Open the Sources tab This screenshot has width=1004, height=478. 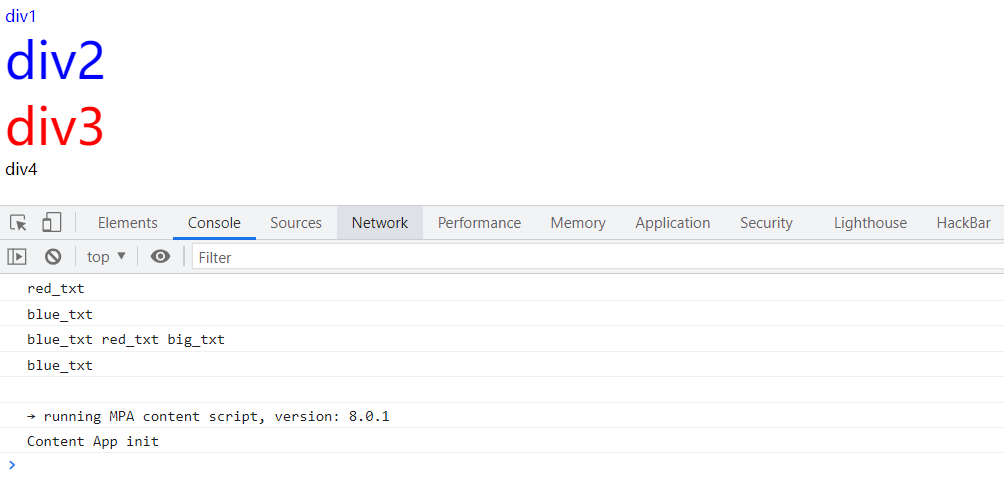point(296,223)
